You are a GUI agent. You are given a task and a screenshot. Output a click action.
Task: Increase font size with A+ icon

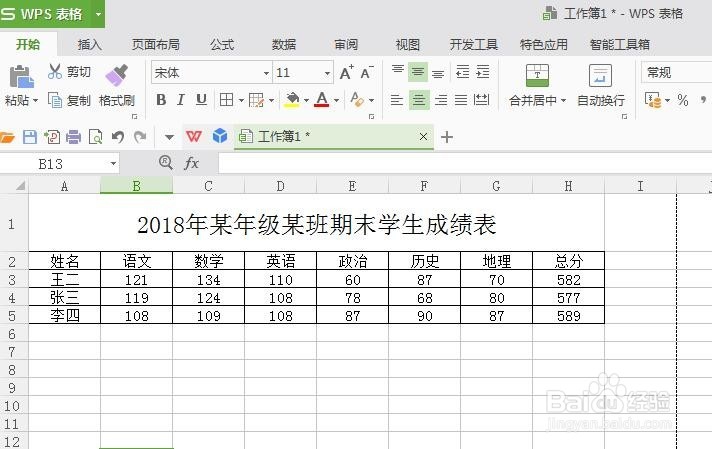click(x=346, y=72)
